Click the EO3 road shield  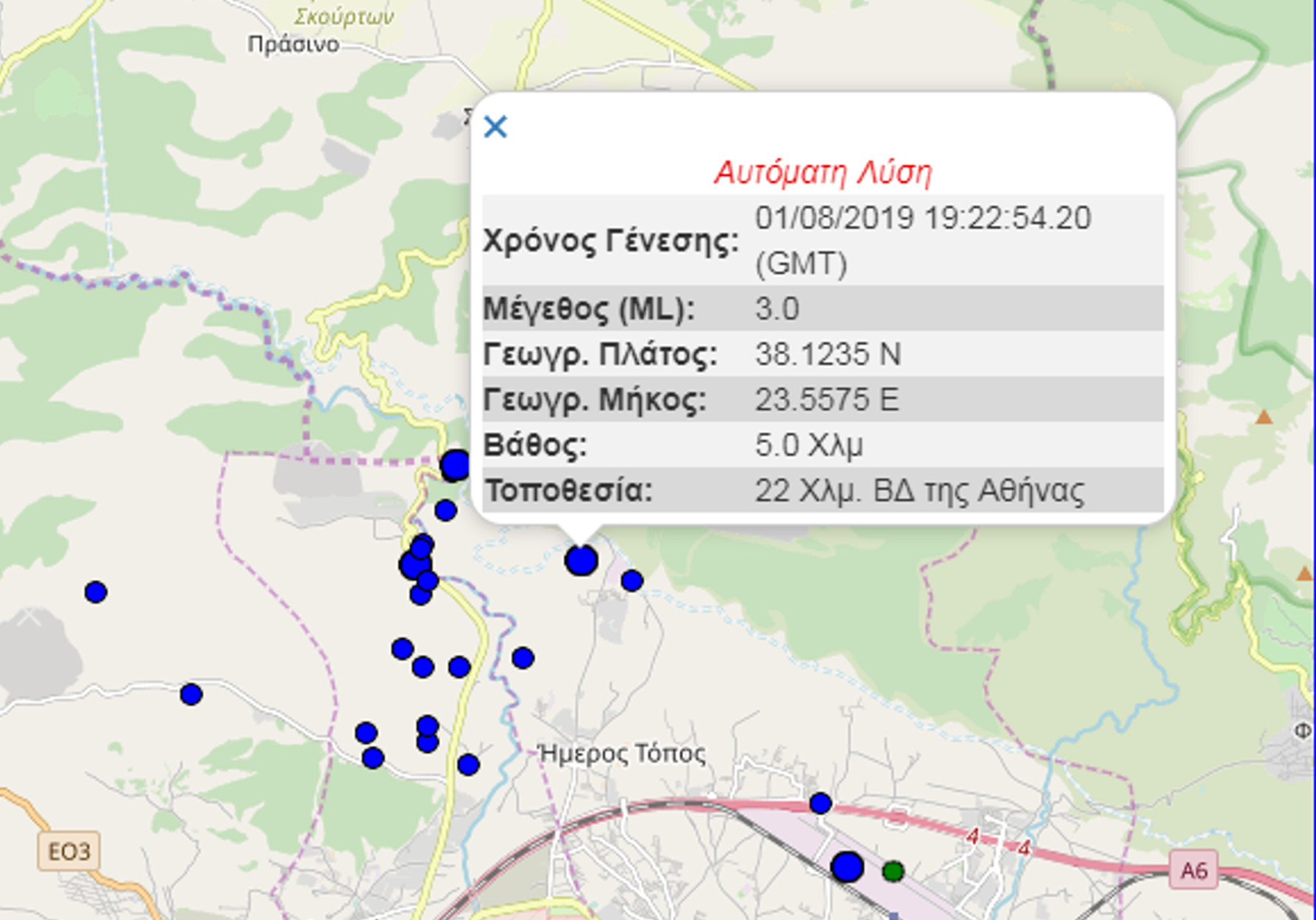[x=69, y=852]
